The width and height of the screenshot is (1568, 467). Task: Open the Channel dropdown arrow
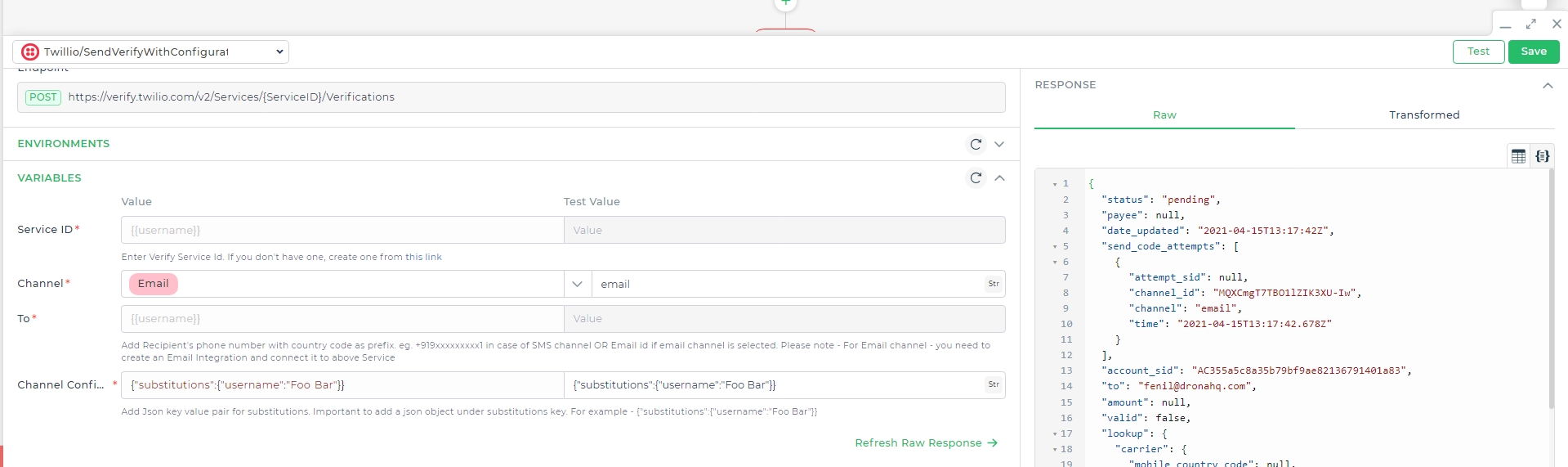pyautogui.click(x=577, y=284)
